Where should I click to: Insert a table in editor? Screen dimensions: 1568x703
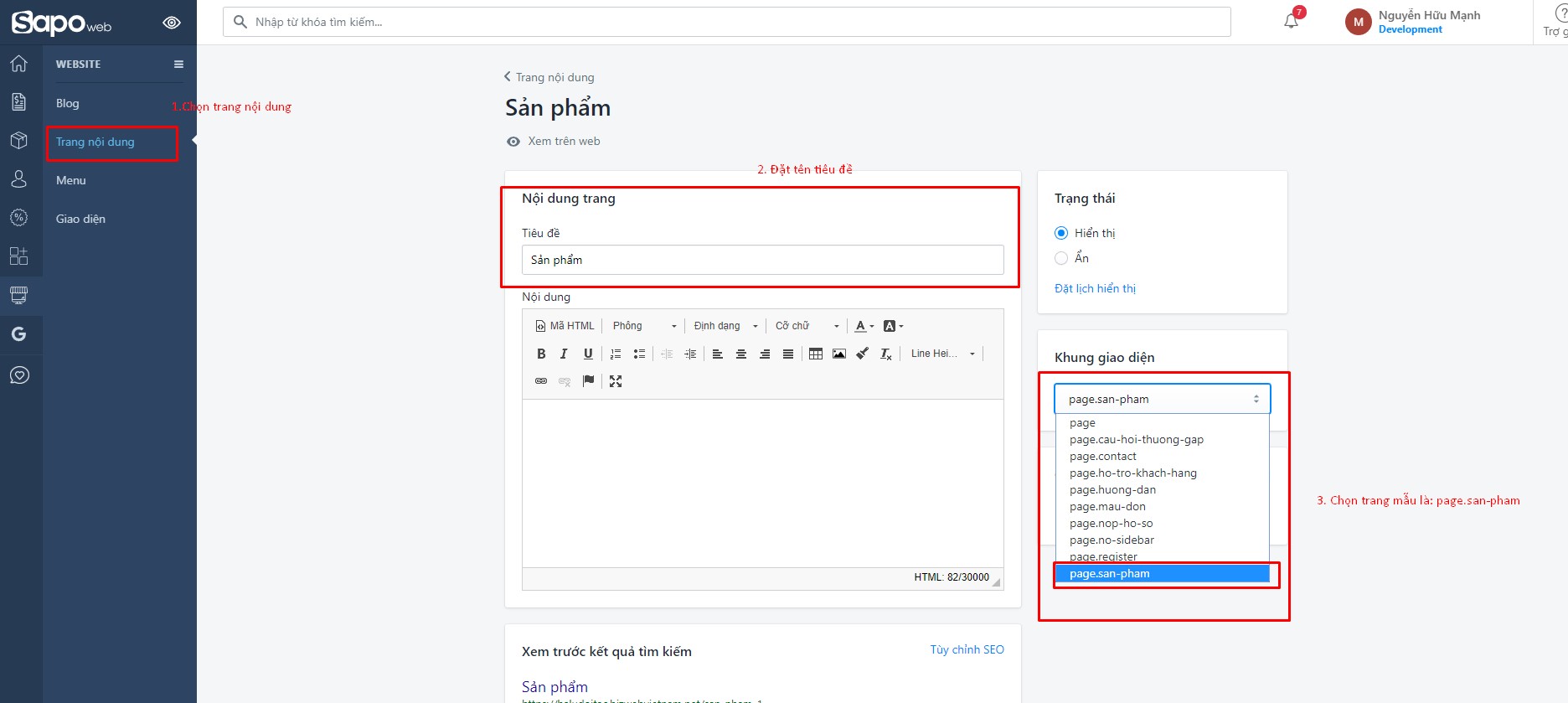(x=816, y=354)
